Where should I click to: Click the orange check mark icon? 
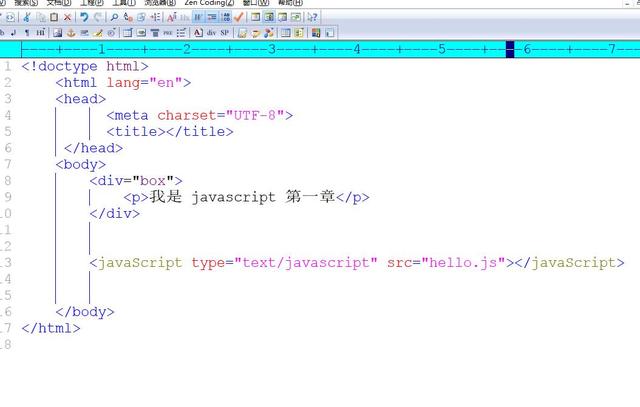(239, 17)
